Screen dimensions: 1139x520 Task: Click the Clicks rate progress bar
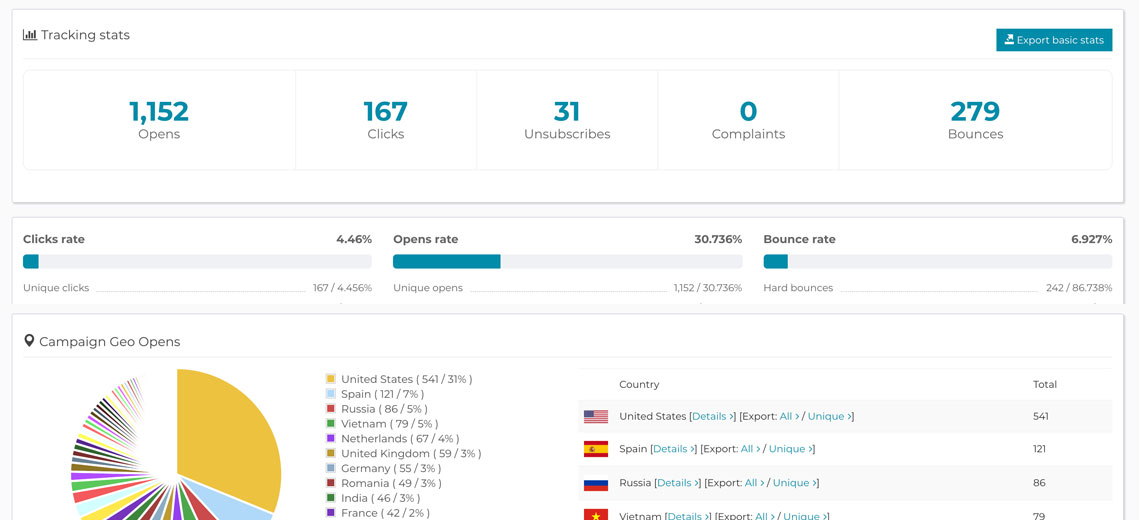click(197, 261)
